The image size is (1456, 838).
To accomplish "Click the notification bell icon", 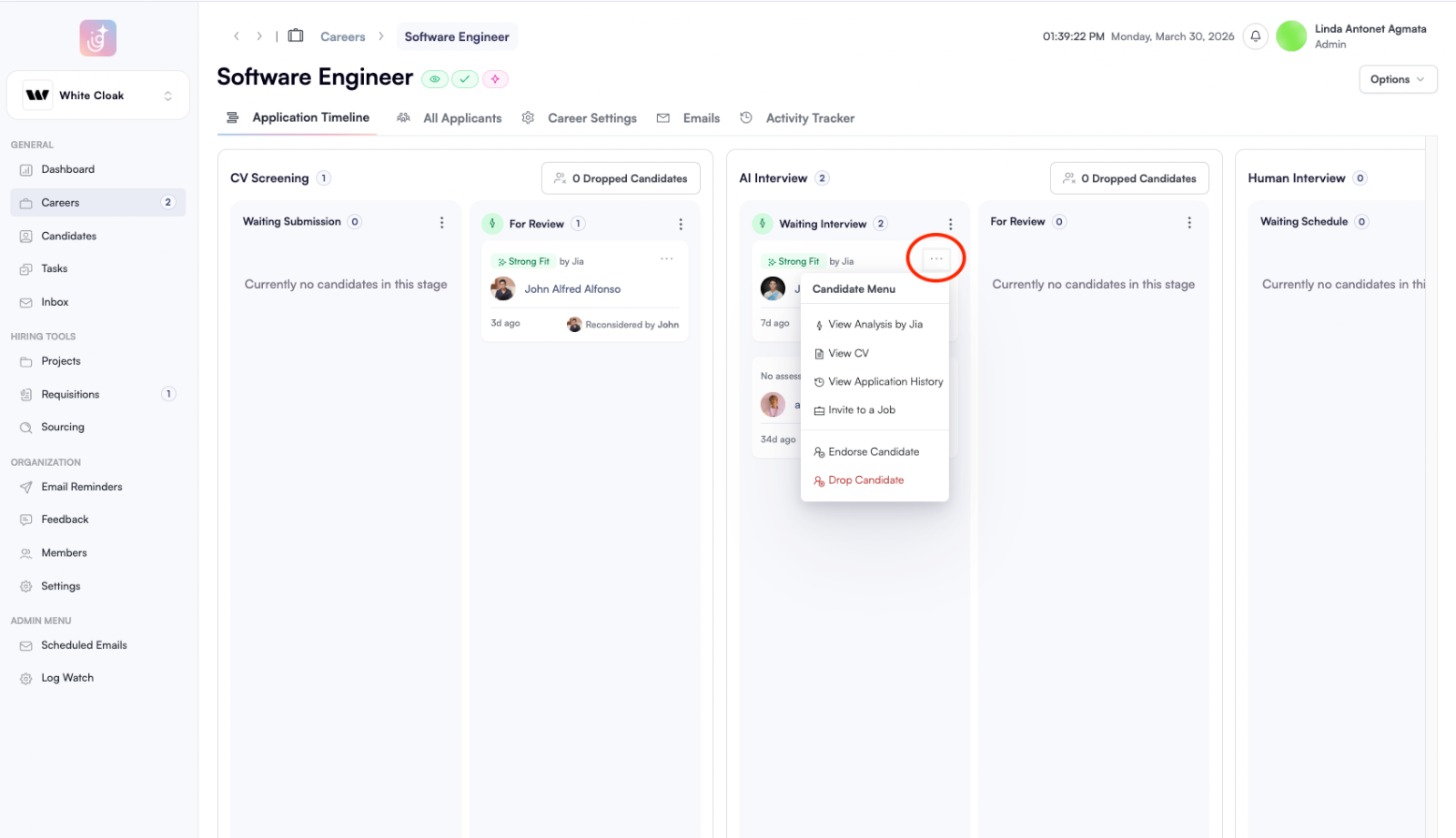I will coord(1255,36).
